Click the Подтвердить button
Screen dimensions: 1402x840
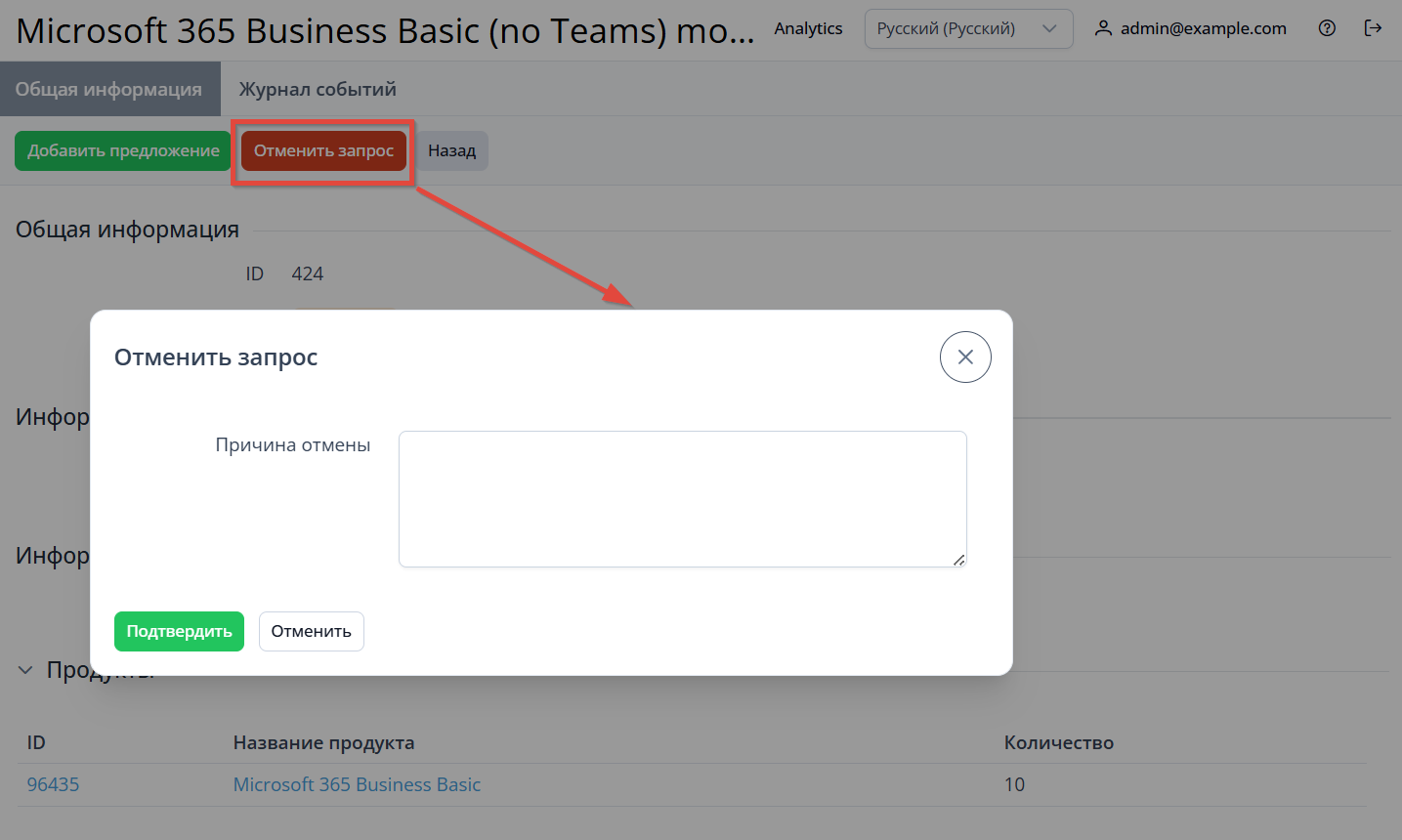(179, 631)
